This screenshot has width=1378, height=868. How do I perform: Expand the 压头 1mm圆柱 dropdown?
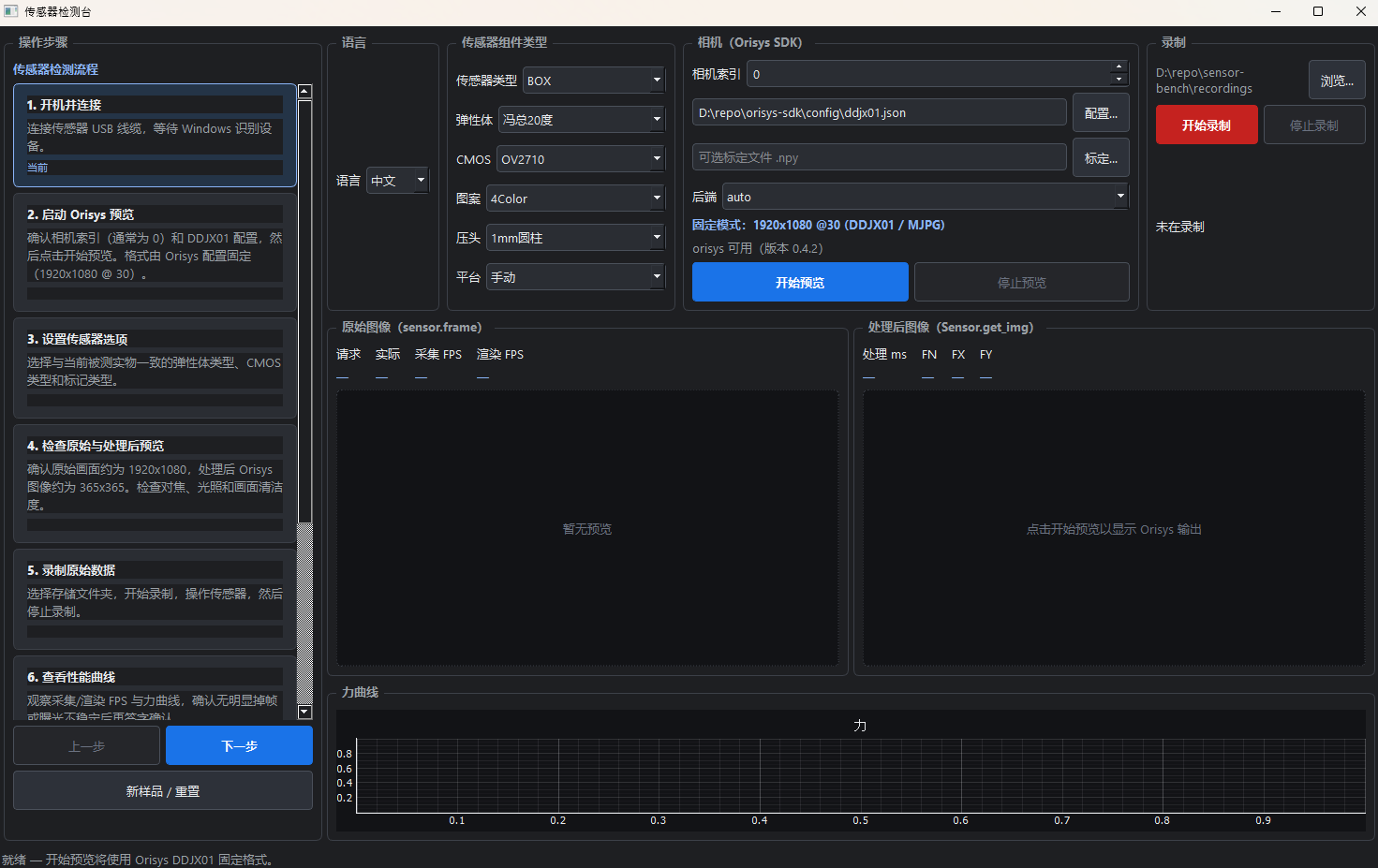575,238
